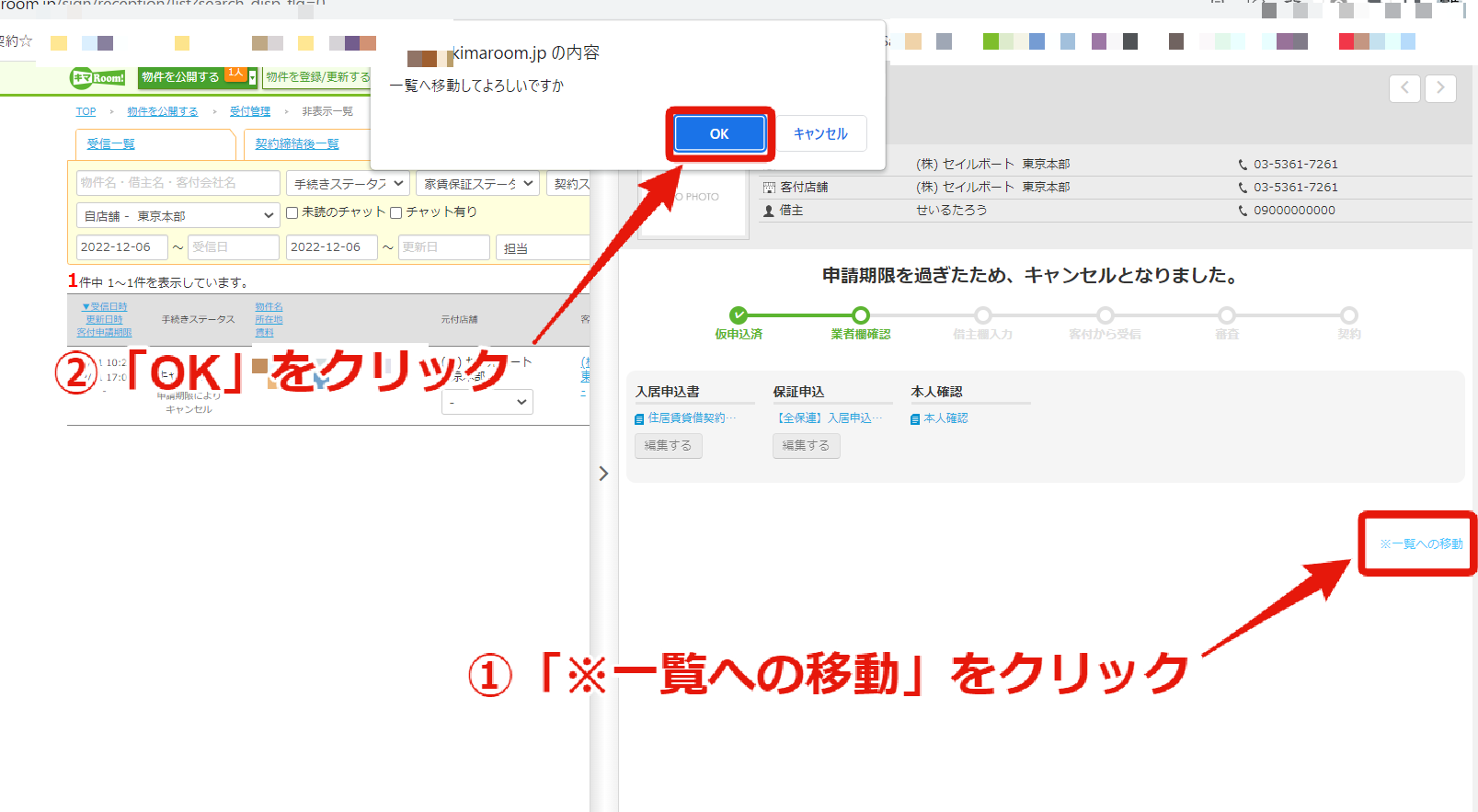This screenshot has width=1478, height=812.
Task: Click the ※一覧への移動 link
Action: click(x=1421, y=544)
